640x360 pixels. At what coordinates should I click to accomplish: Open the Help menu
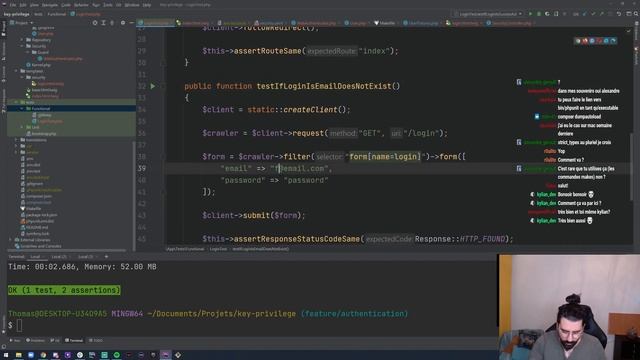(147, 5)
